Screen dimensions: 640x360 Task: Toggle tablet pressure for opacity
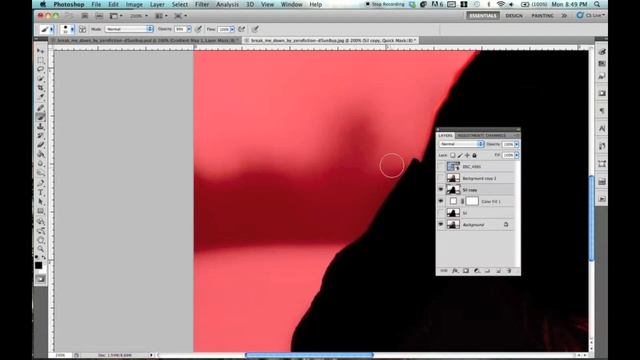[x=198, y=29]
